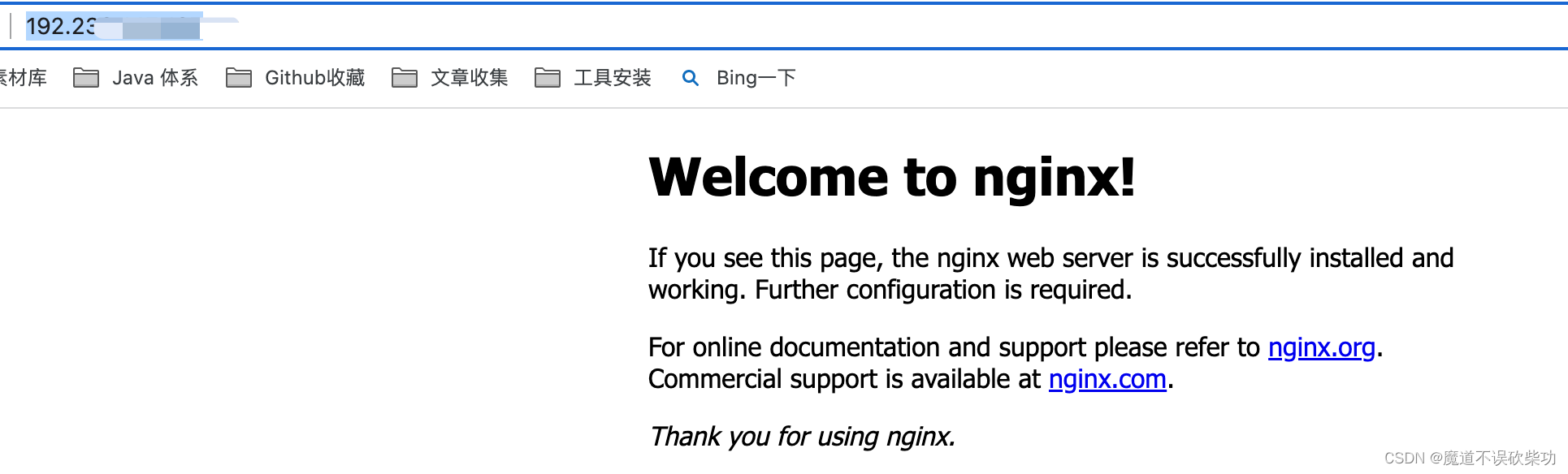The image size is (1568, 474).
Task: Click the Welcome to nginx! heading
Action: point(892,177)
